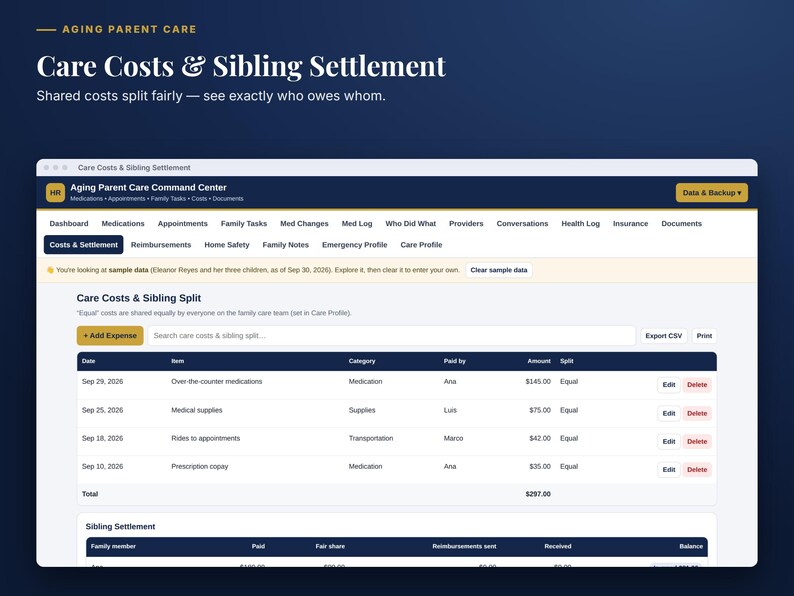This screenshot has height=596, width=794.
Task: Switch to the Dashboard tab
Action: [x=69, y=223]
